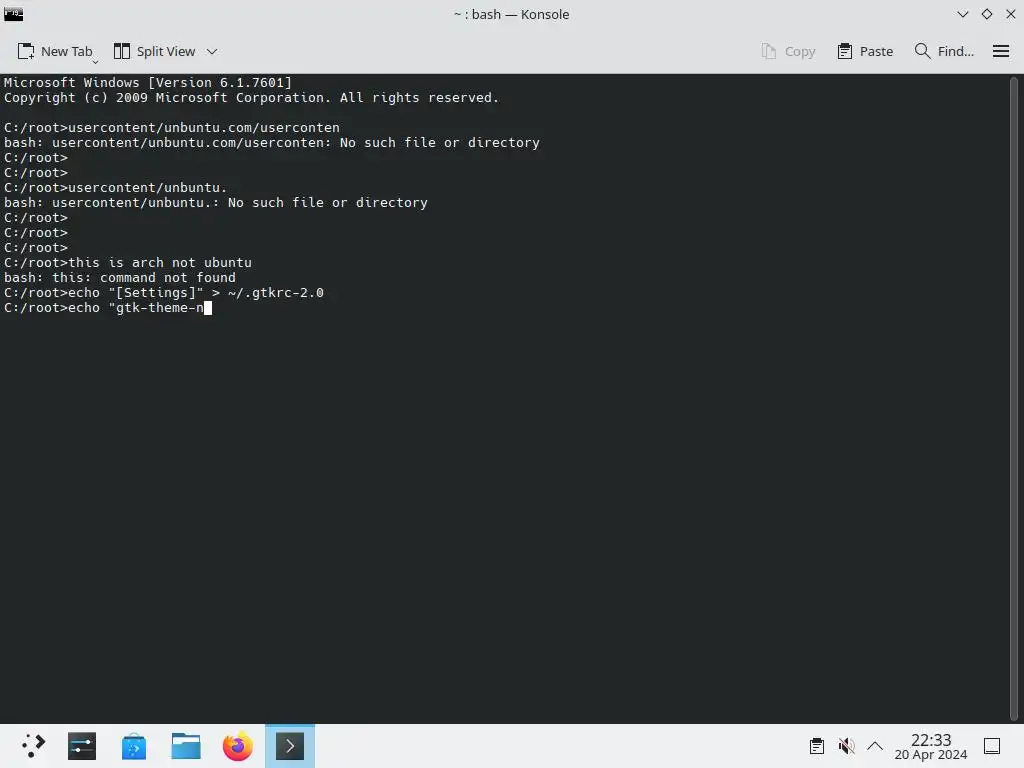Paste clipboard contents using Paste button

[865, 52]
